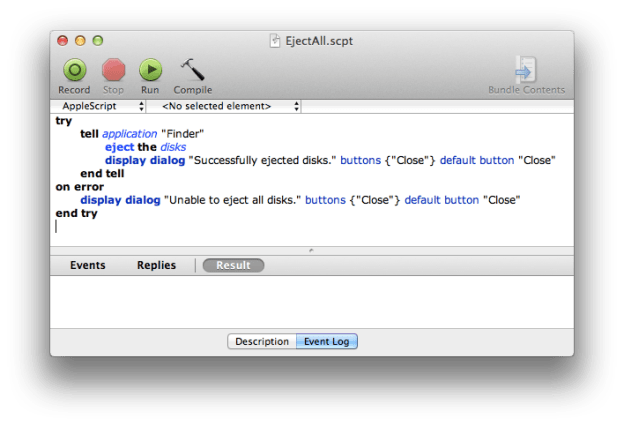Open the AppleScript language dropdown
Viewport: 624px width, 426px height.
pos(99,106)
